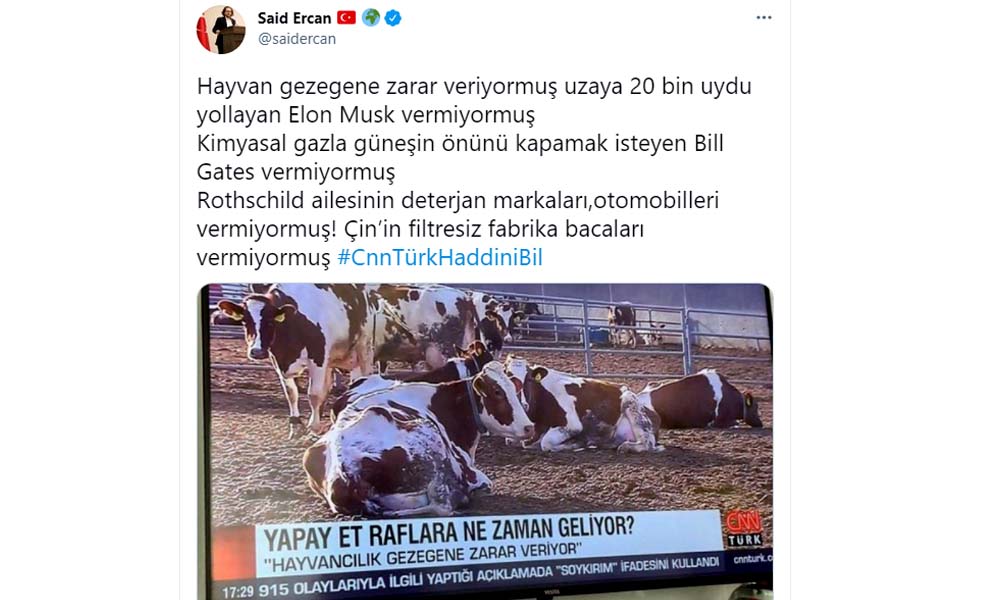Open the #CnnTürkHaddiniBil hashtag
1000x600 pixels.
tap(439, 258)
